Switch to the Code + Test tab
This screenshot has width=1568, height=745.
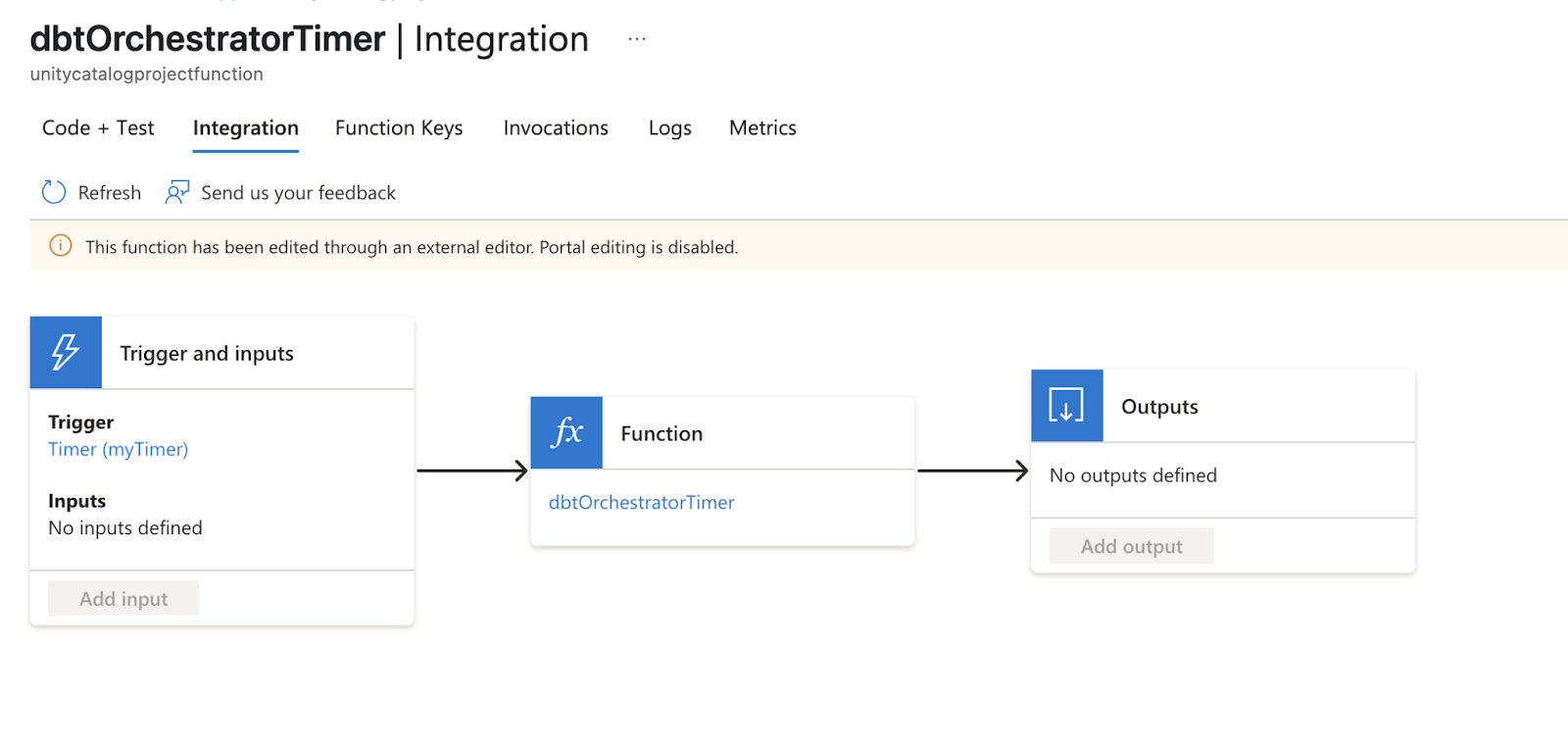[x=98, y=128]
